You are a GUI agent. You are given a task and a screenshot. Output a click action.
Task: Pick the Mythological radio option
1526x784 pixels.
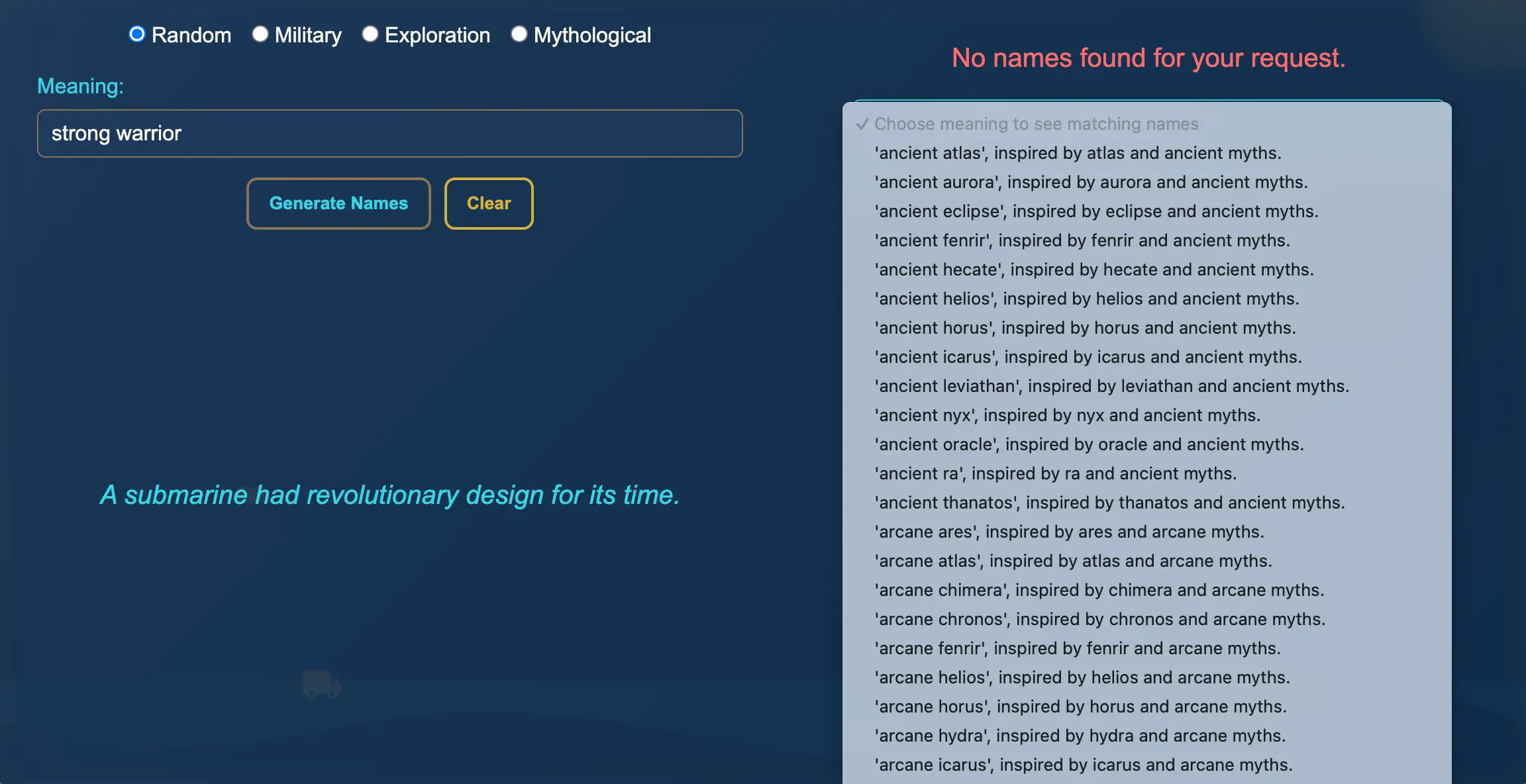click(x=519, y=34)
